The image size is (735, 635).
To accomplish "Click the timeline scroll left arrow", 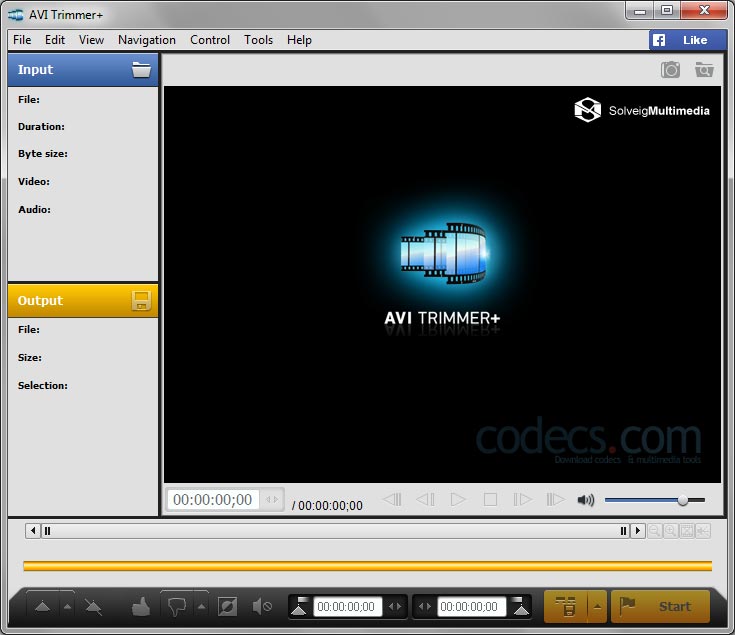I will point(33,531).
